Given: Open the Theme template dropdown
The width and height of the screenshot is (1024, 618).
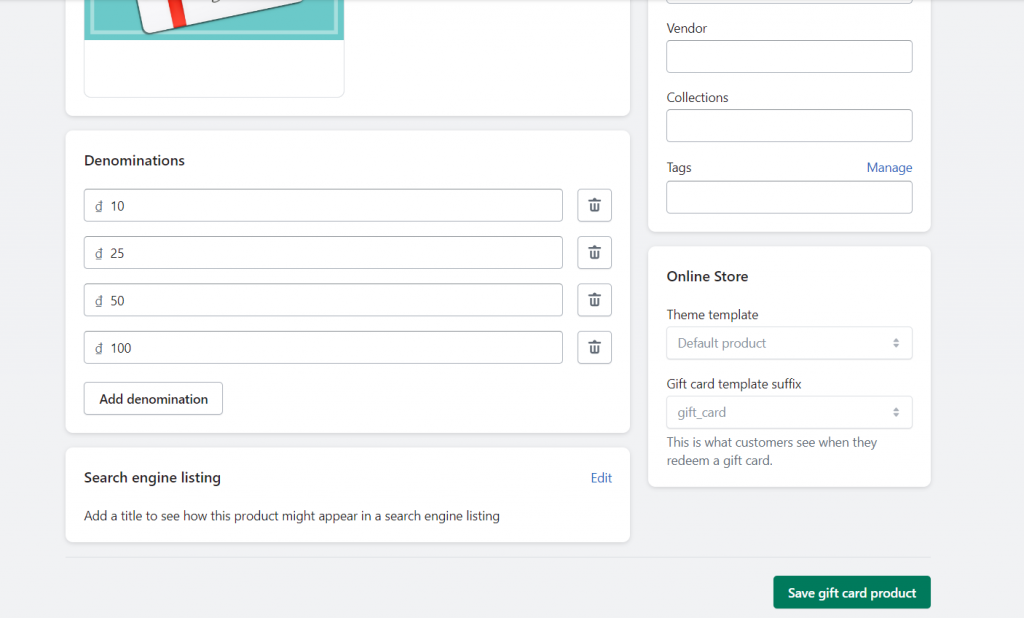Looking at the screenshot, I should [x=789, y=342].
